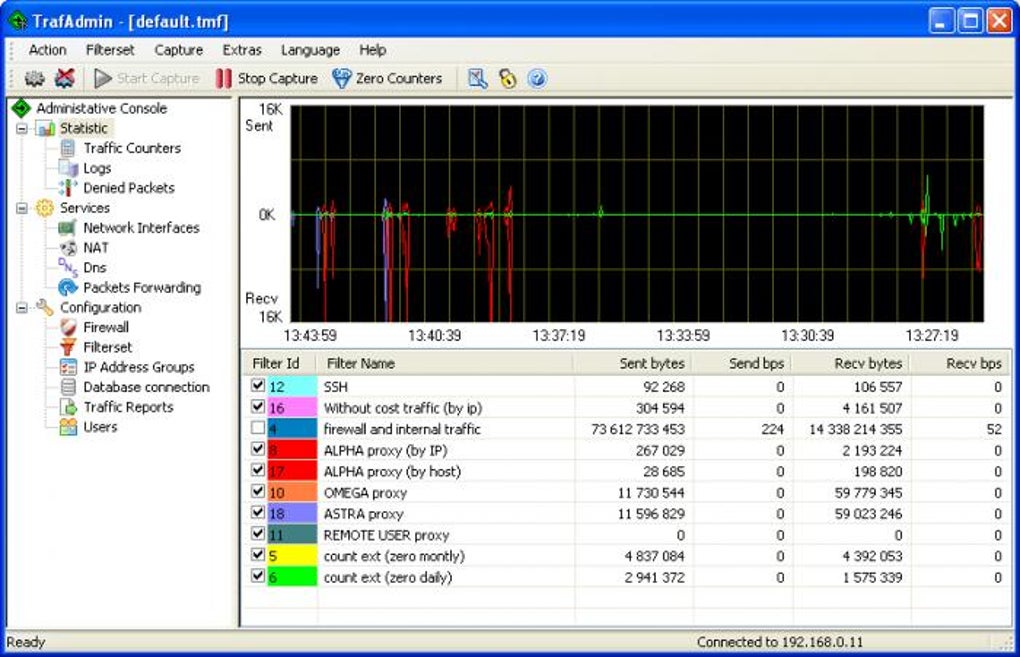
Task: Open the Language menu
Action: 310,50
